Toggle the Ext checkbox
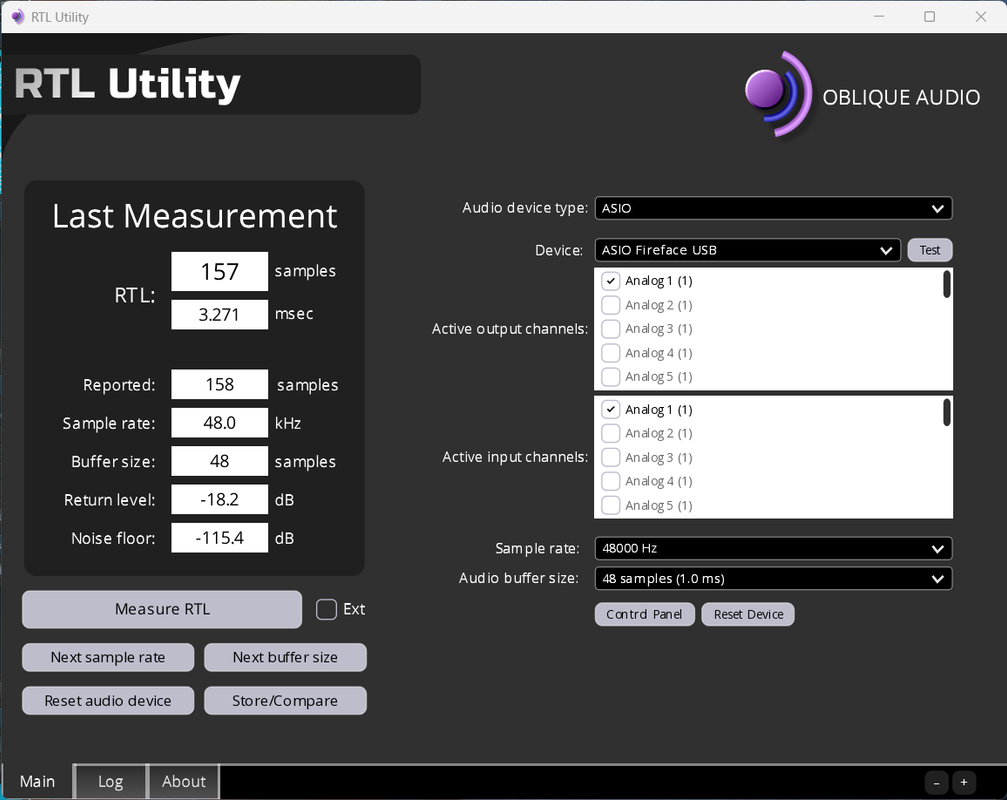1007x800 pixels. 326,609
